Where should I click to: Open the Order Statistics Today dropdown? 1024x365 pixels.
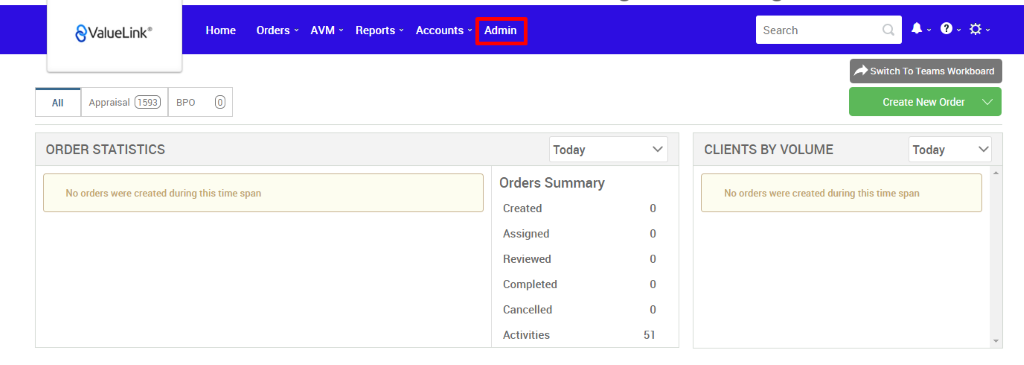point(608,150)
